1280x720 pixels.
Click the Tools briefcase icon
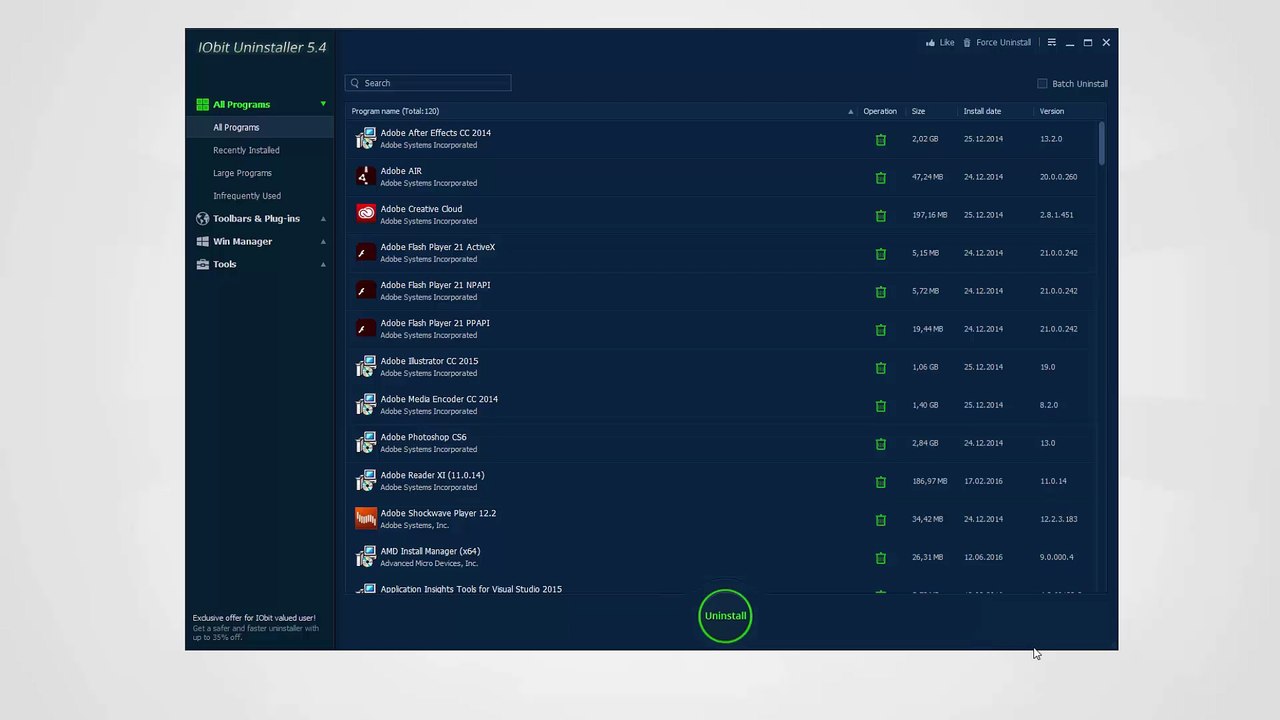pos(203,264)
